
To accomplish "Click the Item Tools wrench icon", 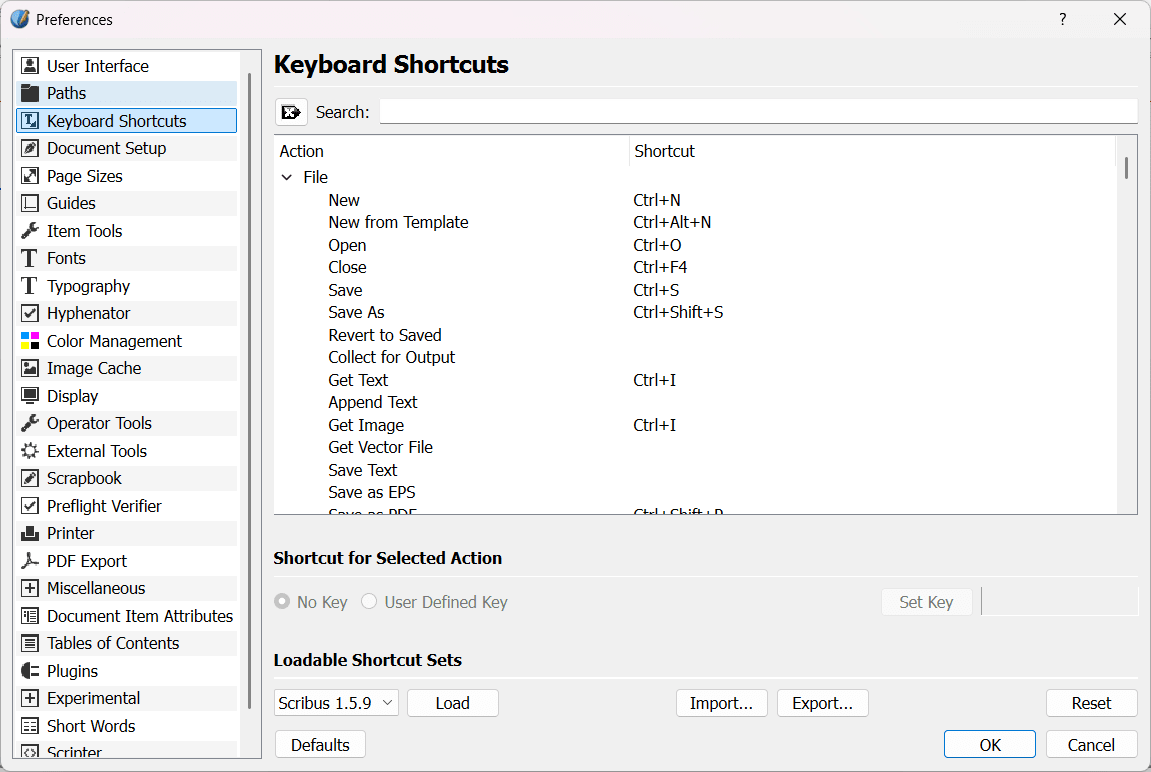I will (x=30, y=231).
